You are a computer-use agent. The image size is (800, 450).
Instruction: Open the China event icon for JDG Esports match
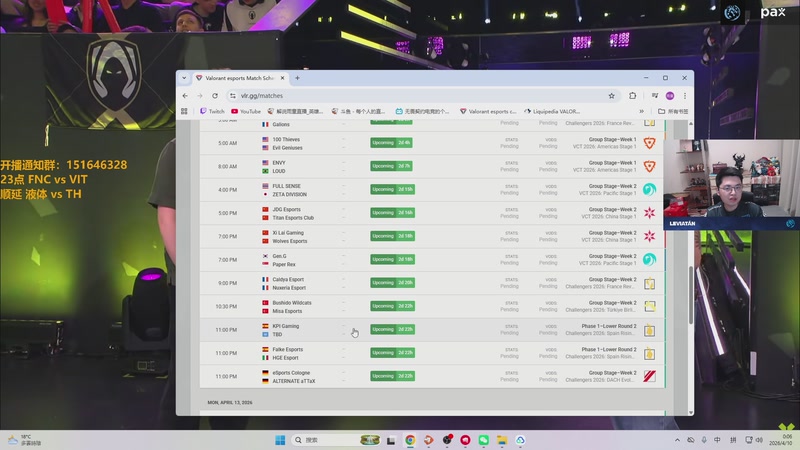[649, 213]
